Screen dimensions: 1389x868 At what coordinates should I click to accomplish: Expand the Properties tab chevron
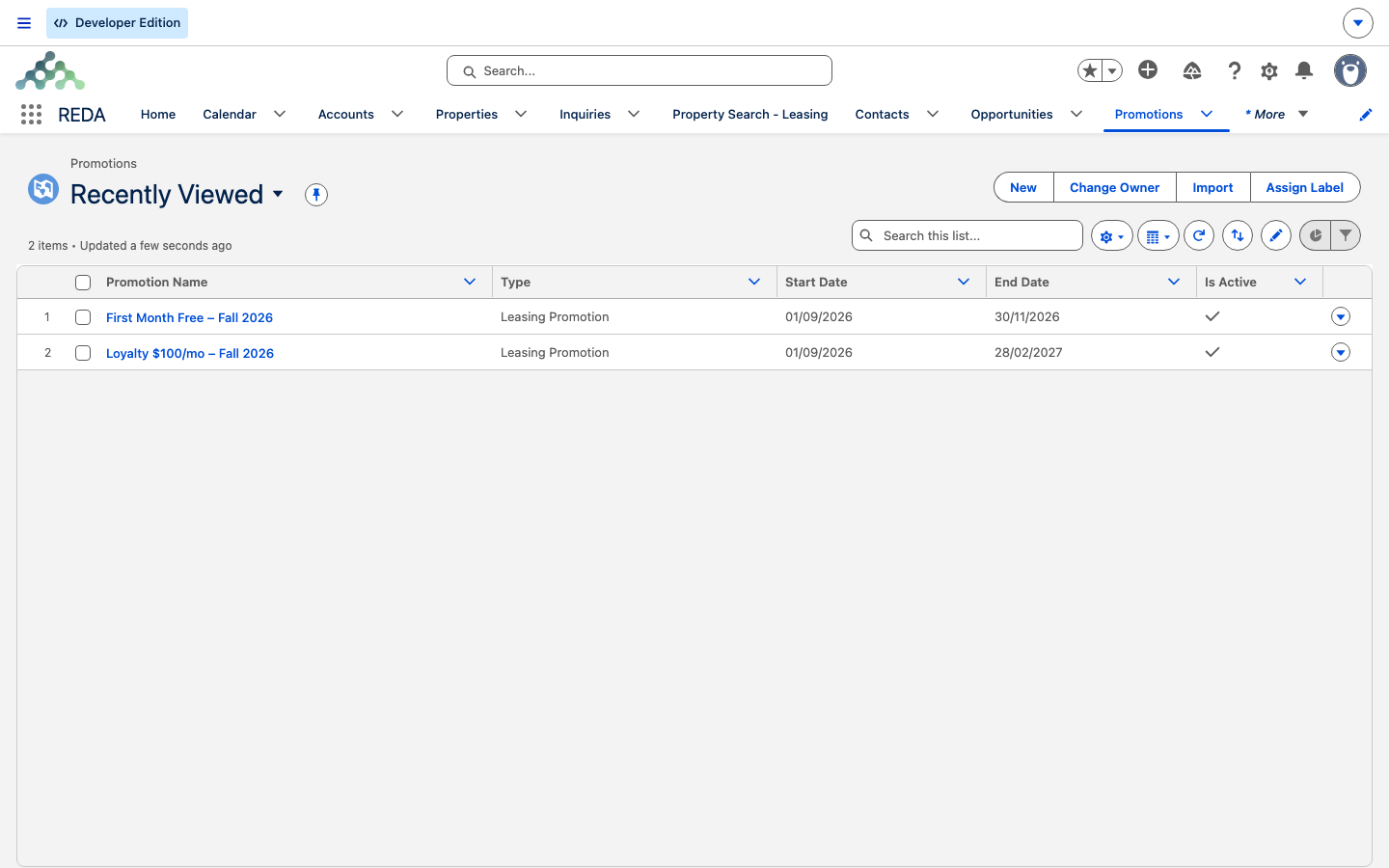click(521, 114)
